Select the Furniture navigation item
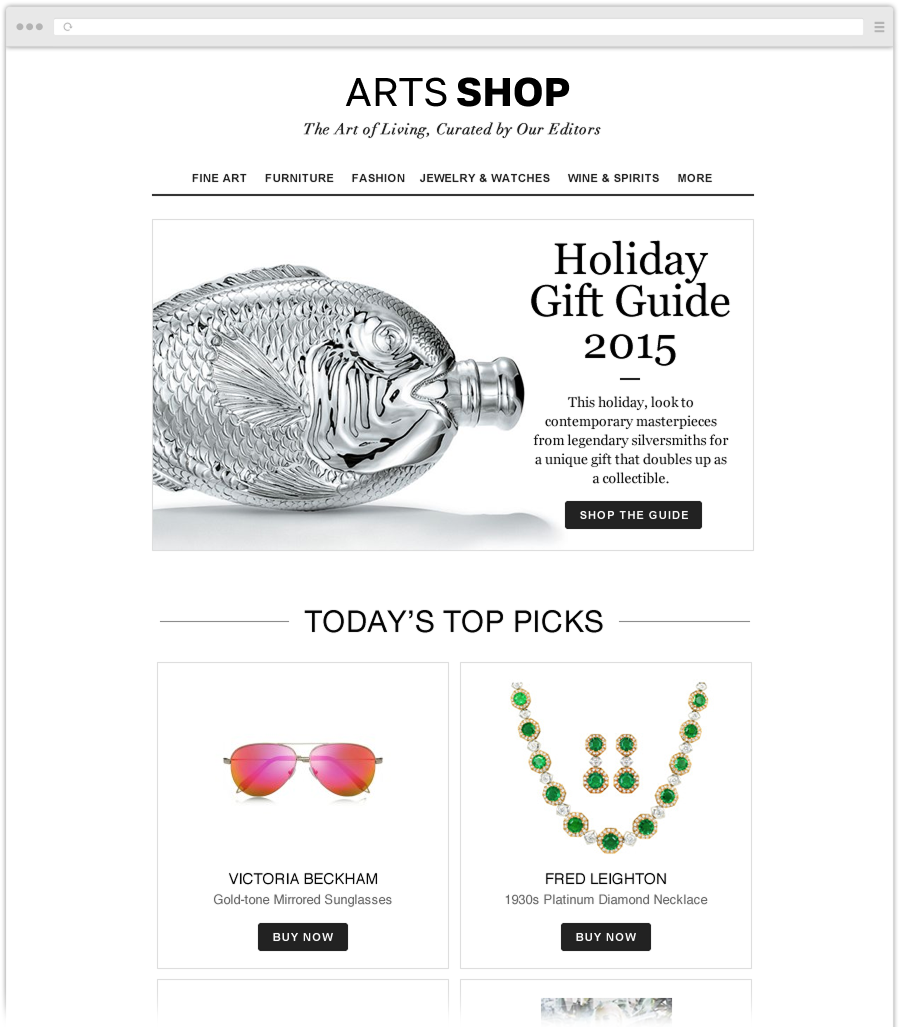 299,178
